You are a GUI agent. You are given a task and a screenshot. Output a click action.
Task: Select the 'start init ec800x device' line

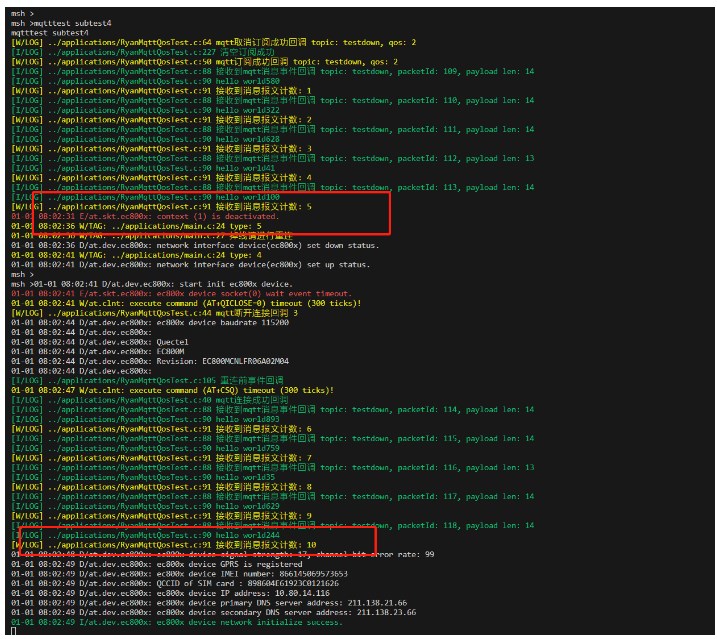coord(152,284)
